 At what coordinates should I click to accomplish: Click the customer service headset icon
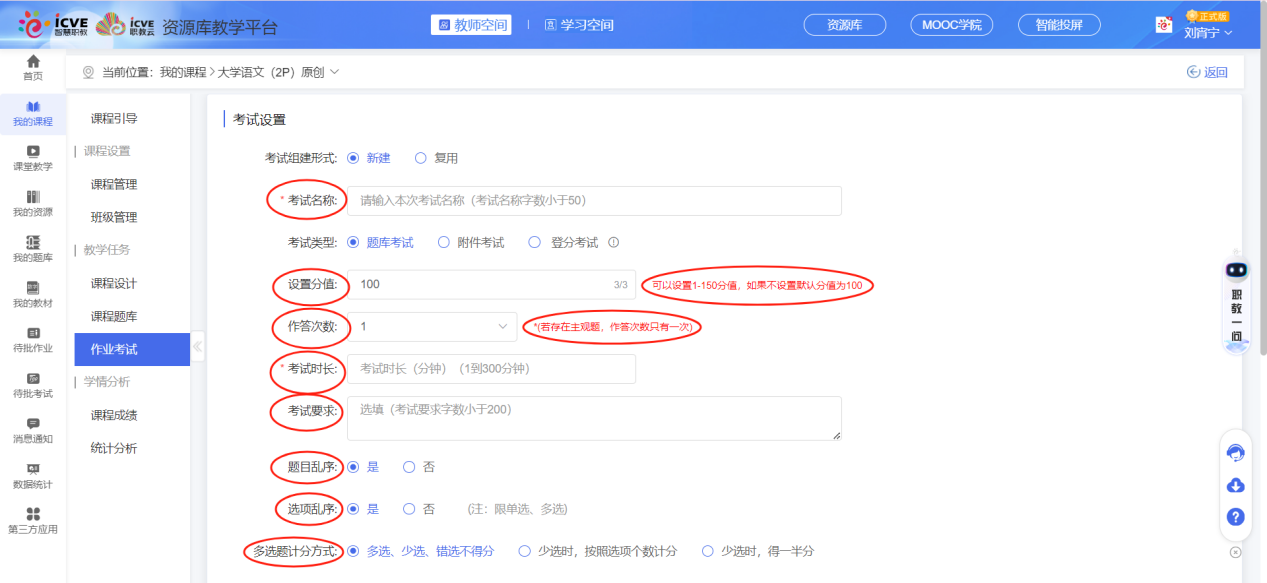tap(1236, 452)
